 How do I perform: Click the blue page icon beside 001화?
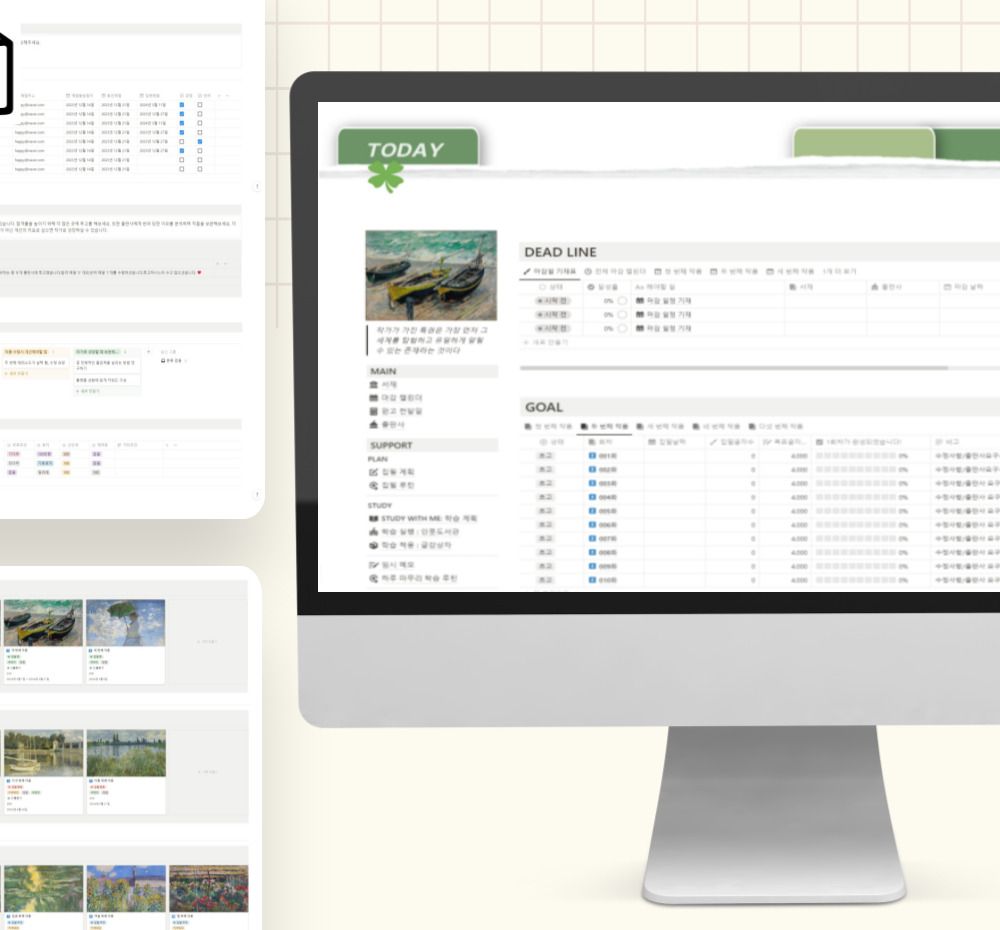pos(592,455)
